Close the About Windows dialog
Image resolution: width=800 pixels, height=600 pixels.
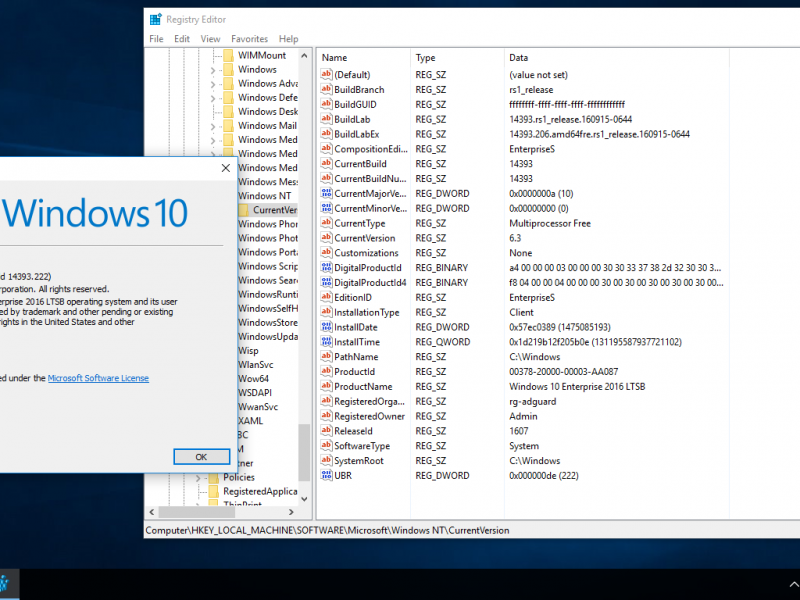[x=226, y=168]
